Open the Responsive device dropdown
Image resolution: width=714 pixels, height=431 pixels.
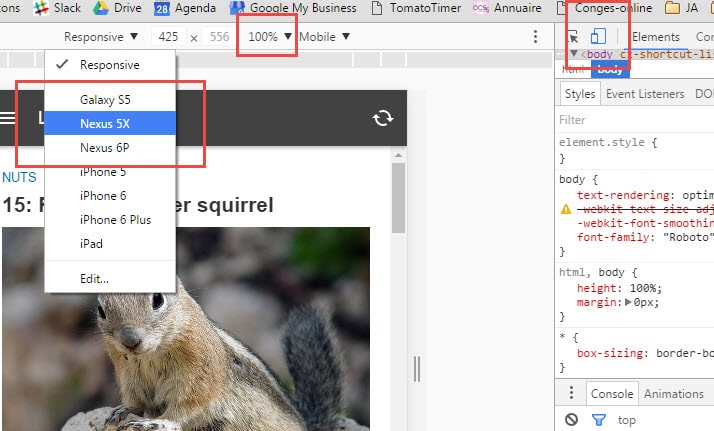[x=101, y=37]
